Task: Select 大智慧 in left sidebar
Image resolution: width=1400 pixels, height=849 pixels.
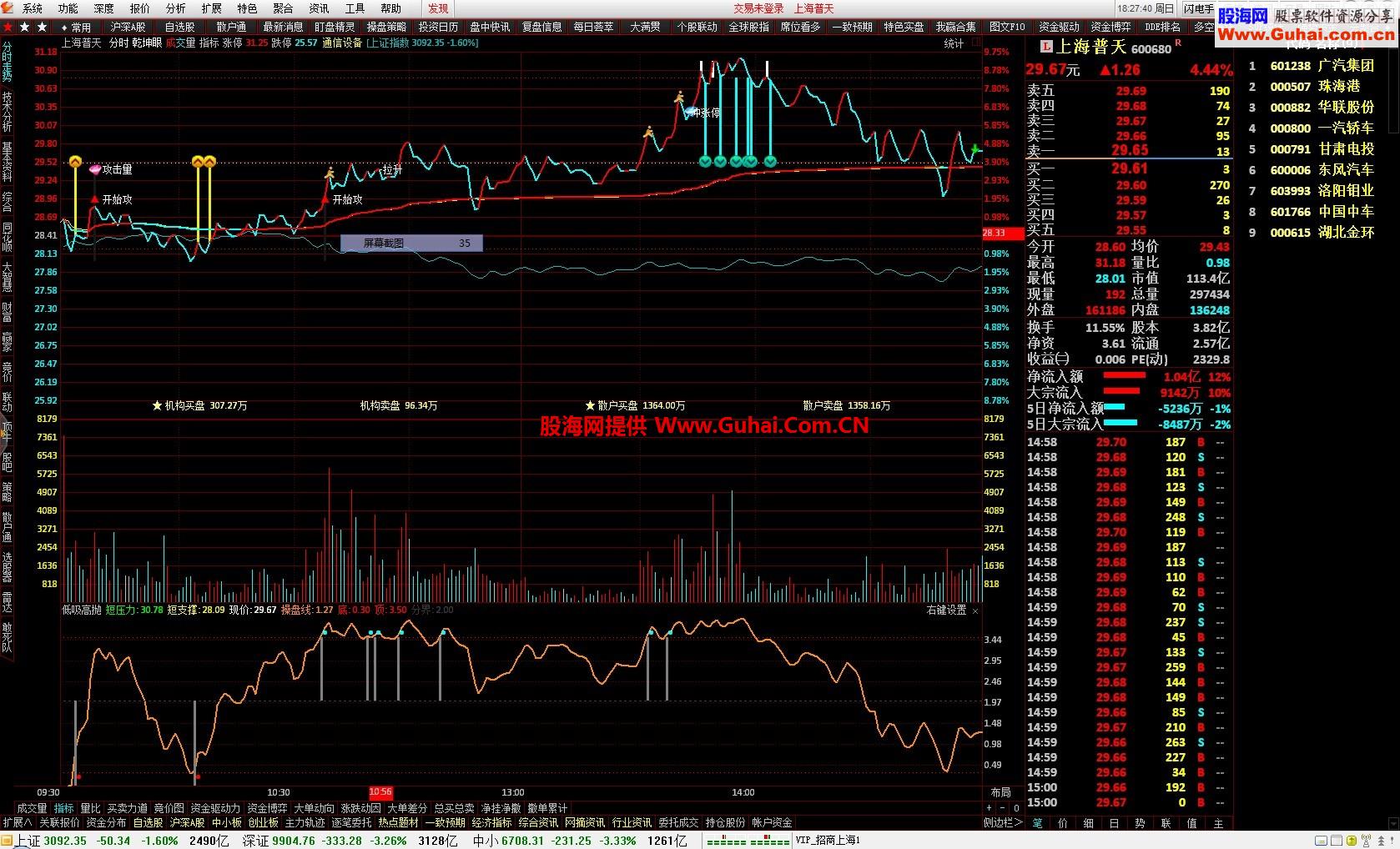Action: 7,277
